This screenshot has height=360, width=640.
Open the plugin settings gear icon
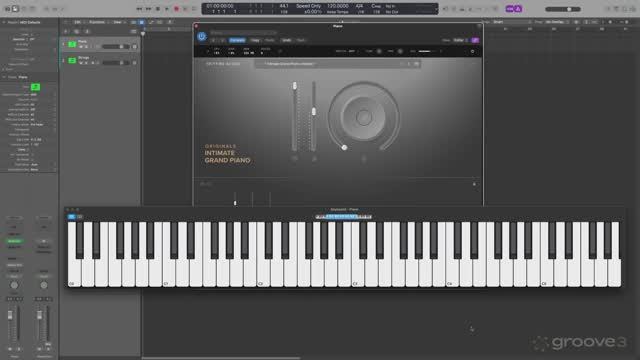[x=473, y=51]
